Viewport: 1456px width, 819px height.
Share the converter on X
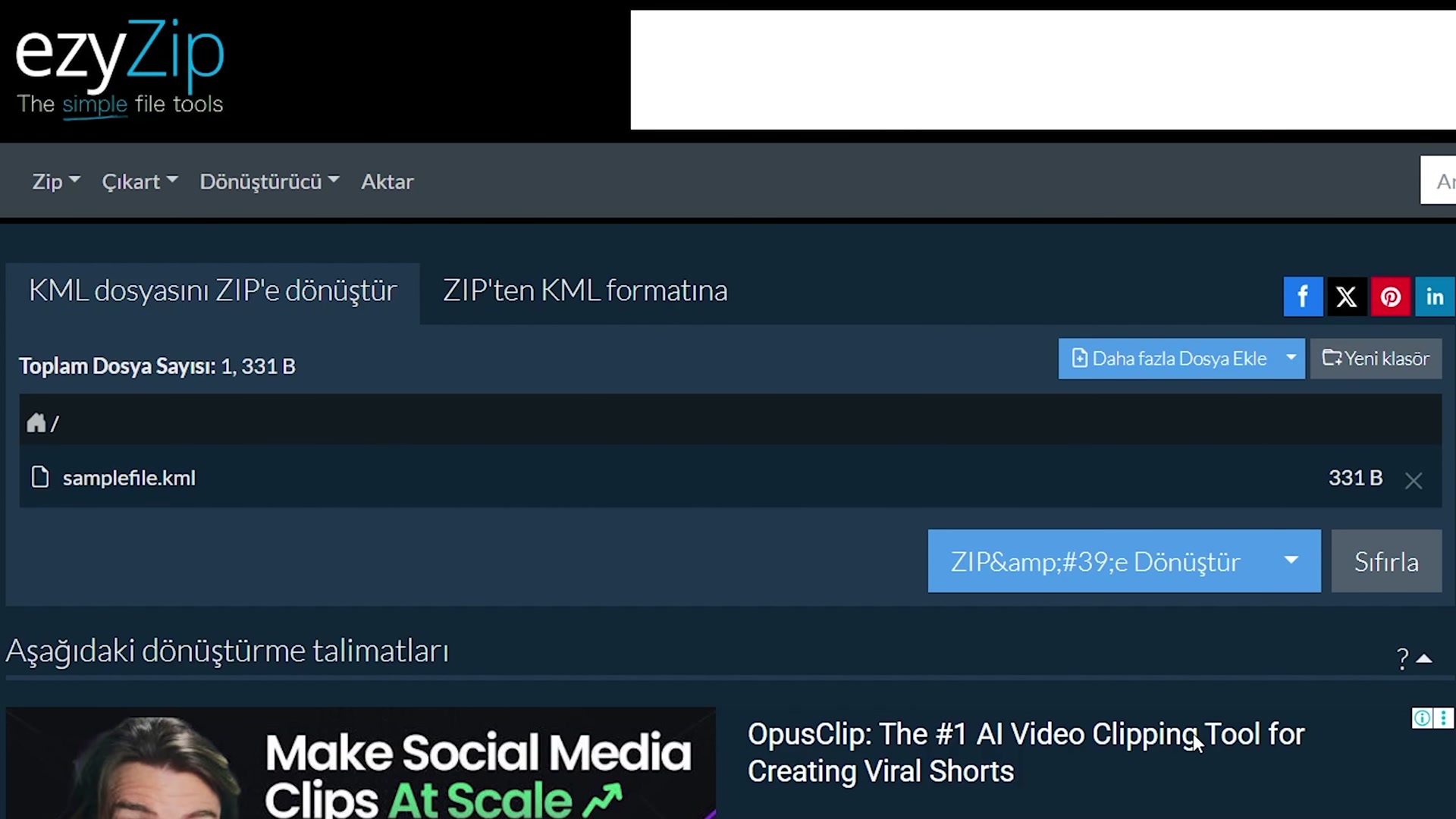(x=1347, y=296)
